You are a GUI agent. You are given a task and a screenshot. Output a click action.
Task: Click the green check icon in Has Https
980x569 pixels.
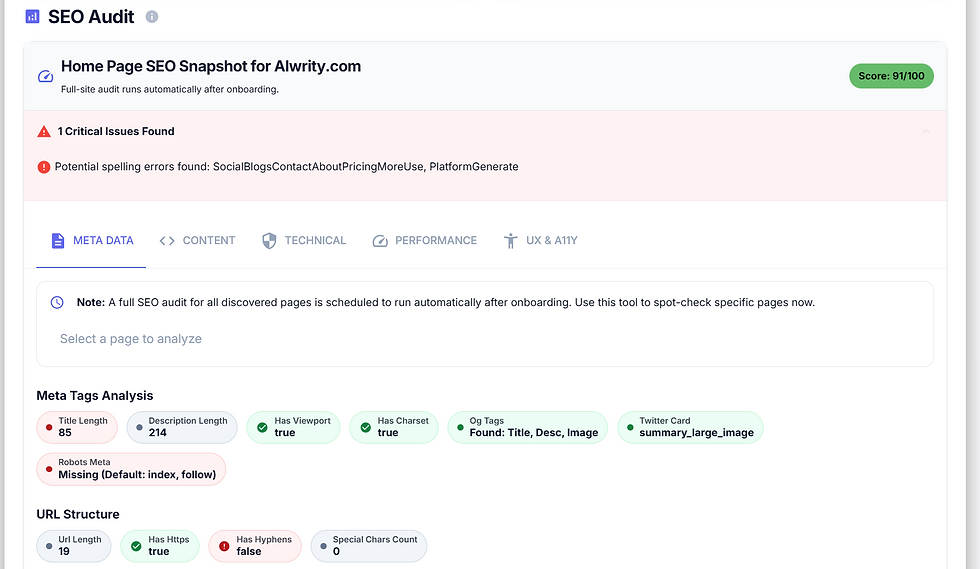click(x=136, y=546)
